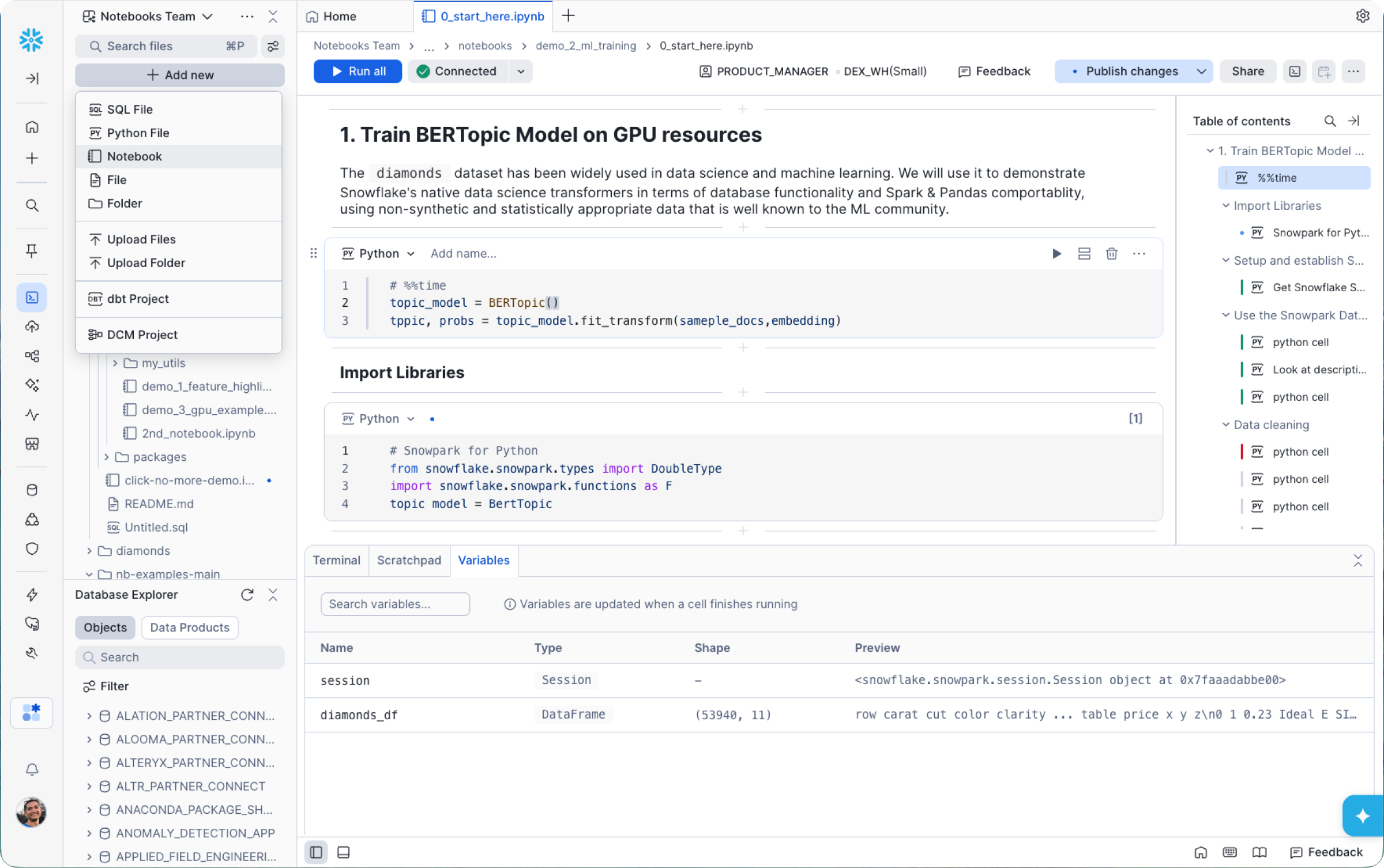Open search in the Table of contents panel
Viewport: 1384px width, 868px height.
(x=1330, y=121)
